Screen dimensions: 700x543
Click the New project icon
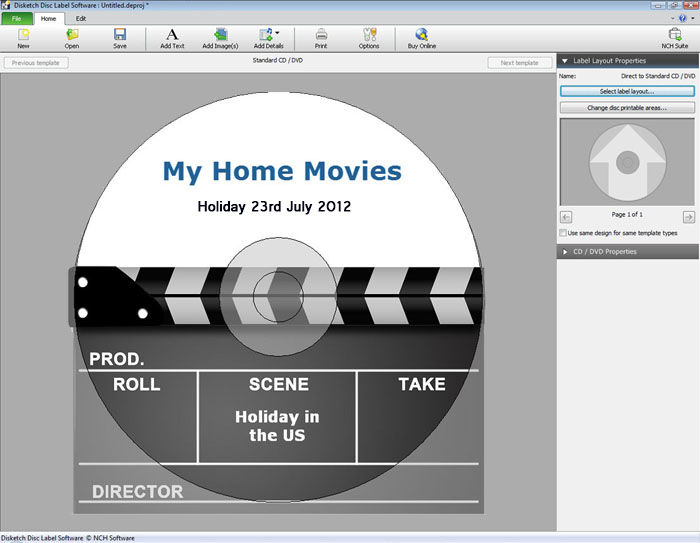click(23, 38)
